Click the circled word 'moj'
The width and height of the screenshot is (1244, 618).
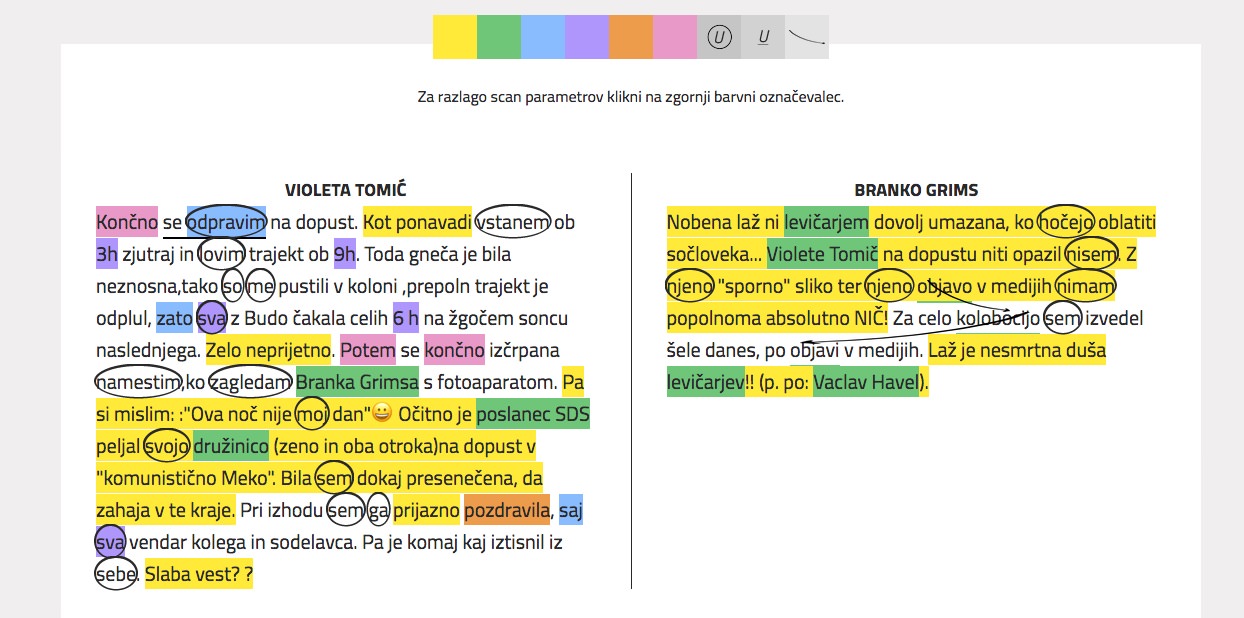[312, 415]
